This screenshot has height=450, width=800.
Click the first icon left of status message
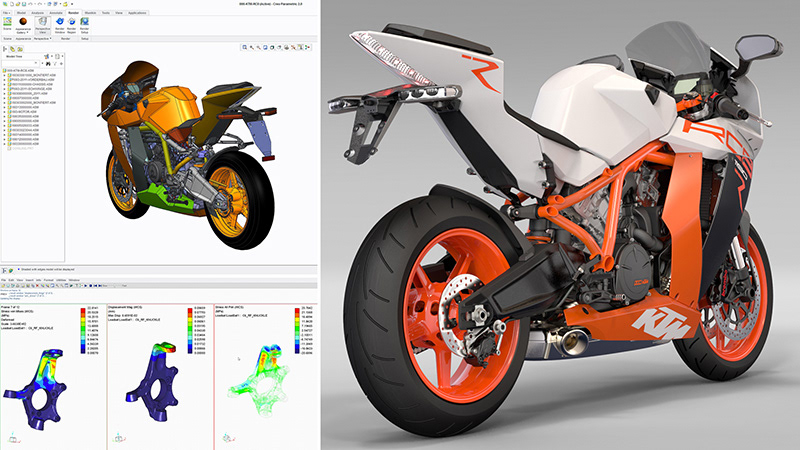point(4,270)
